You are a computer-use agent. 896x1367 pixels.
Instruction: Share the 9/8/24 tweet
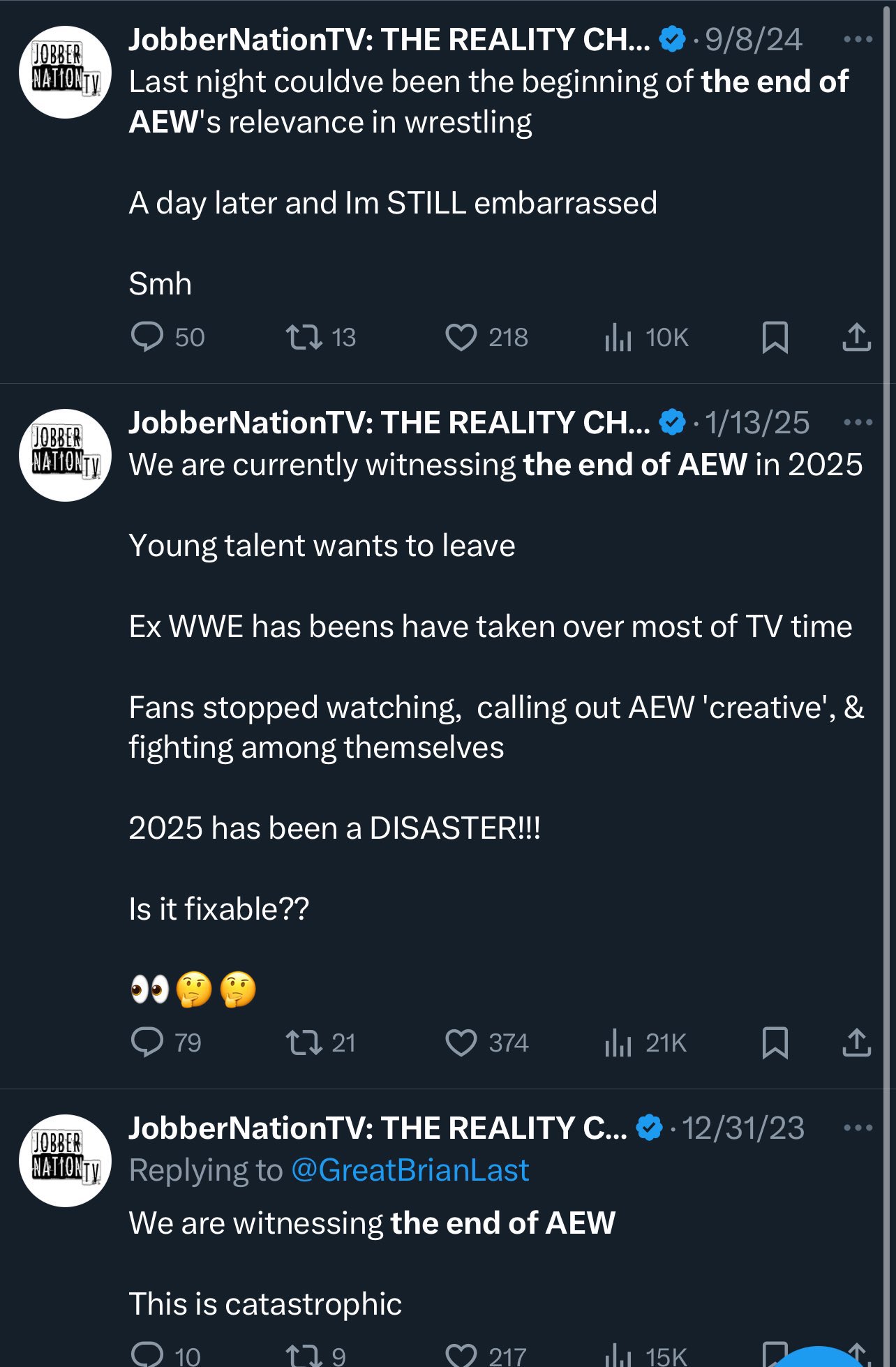856,337
